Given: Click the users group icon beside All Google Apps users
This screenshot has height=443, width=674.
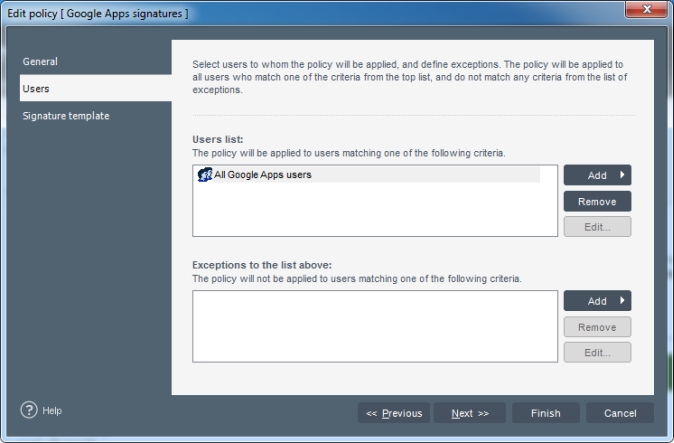Looking at the screenshot, I should (x=205, y=175).
